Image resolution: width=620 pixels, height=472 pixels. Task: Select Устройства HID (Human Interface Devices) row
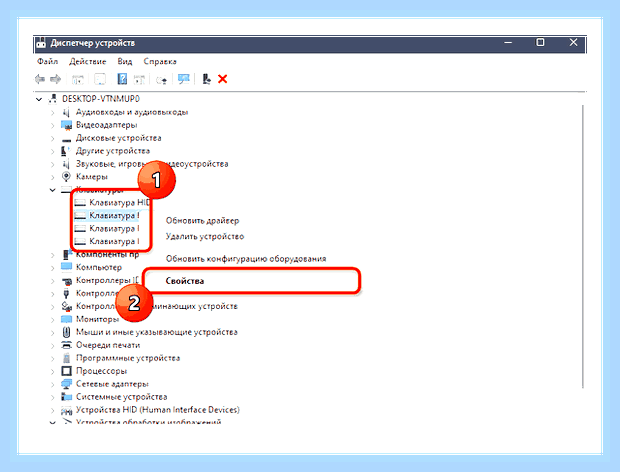tap(158, 410)
